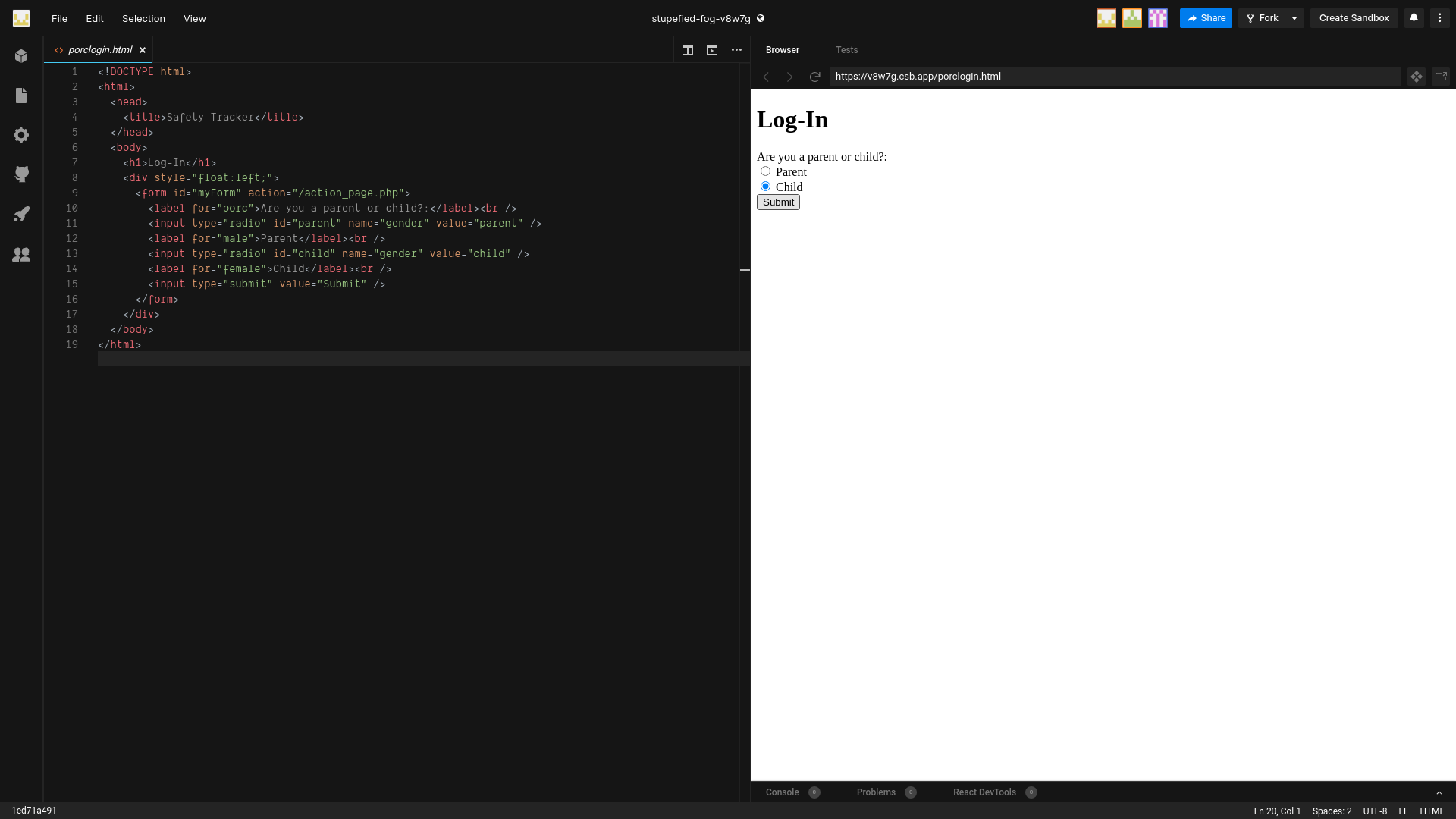Open preview in new window
The height and width of the screenshot is (819, 1456).
point(1441,77)
